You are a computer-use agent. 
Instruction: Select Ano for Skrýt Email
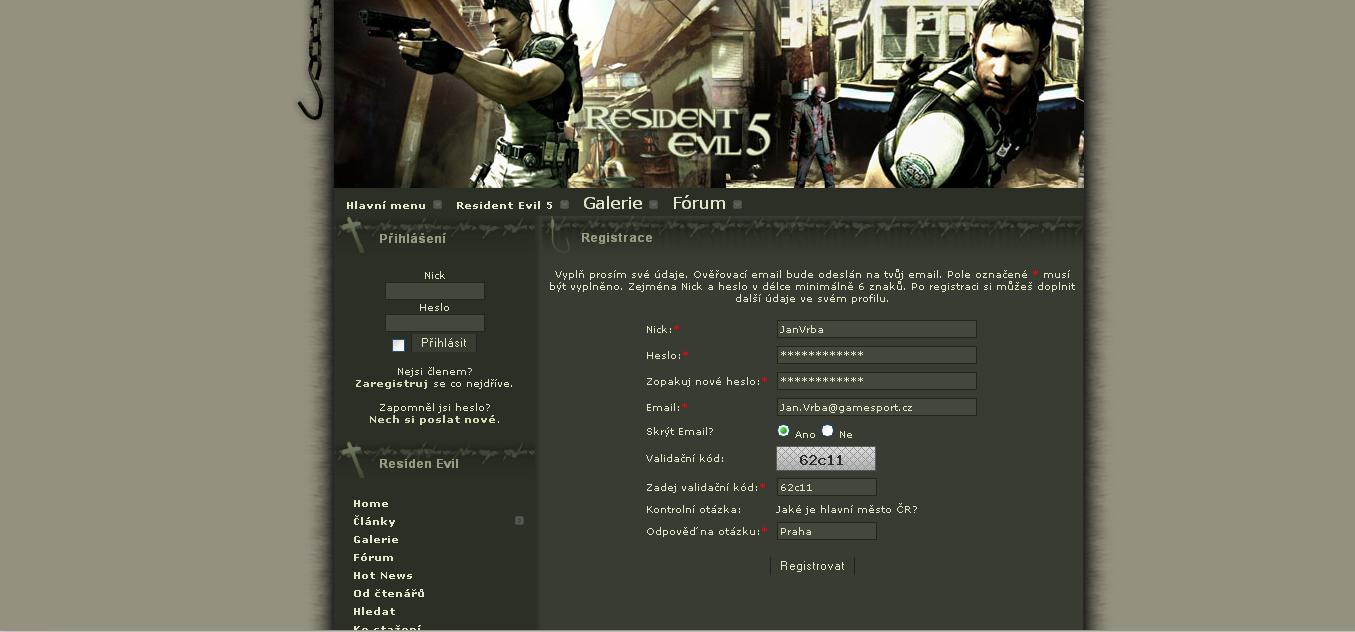784,431
